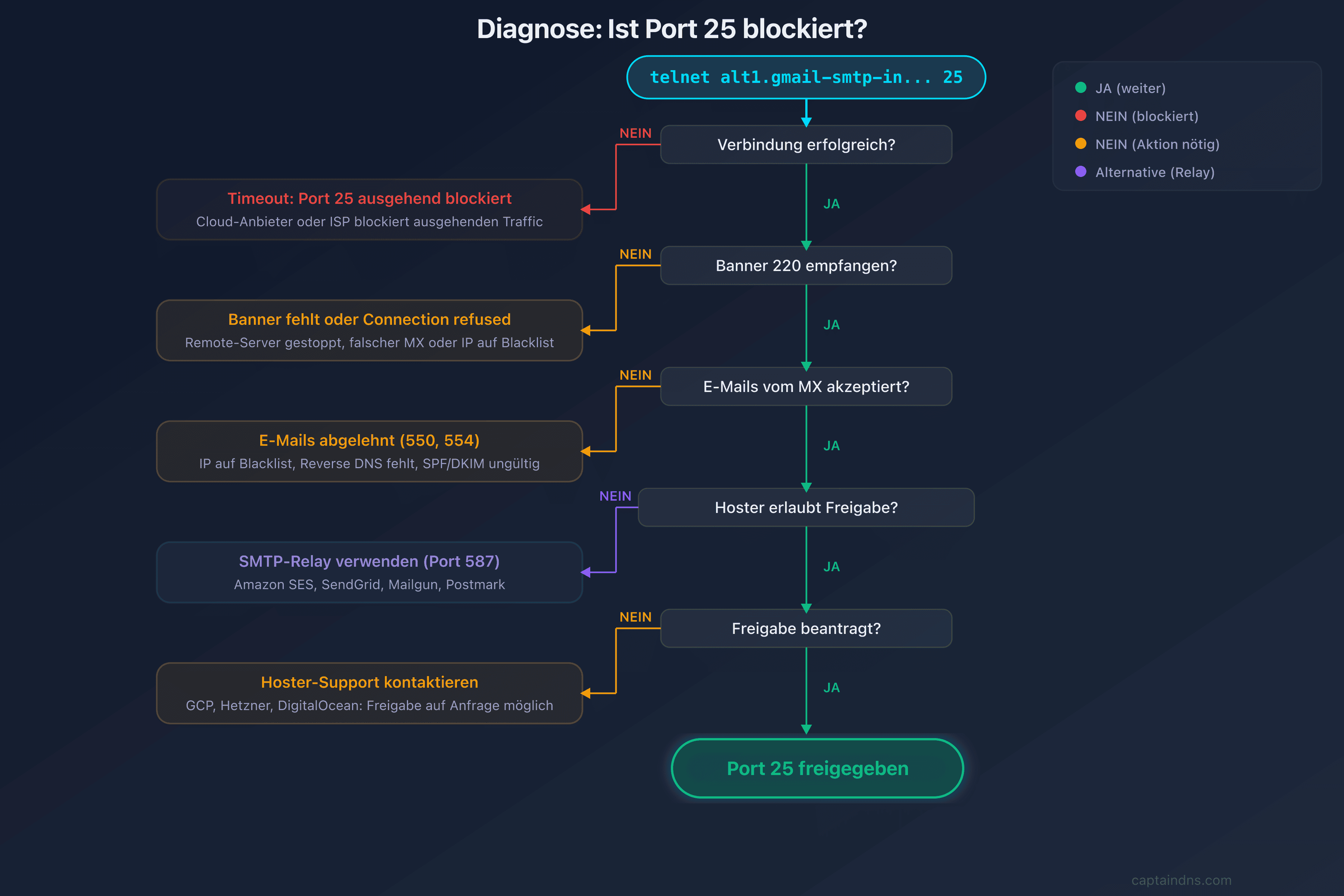Click the red arrowhead at the Timeout box
This screenshot has height=896, width=1344.
click(x=586, y=210)
